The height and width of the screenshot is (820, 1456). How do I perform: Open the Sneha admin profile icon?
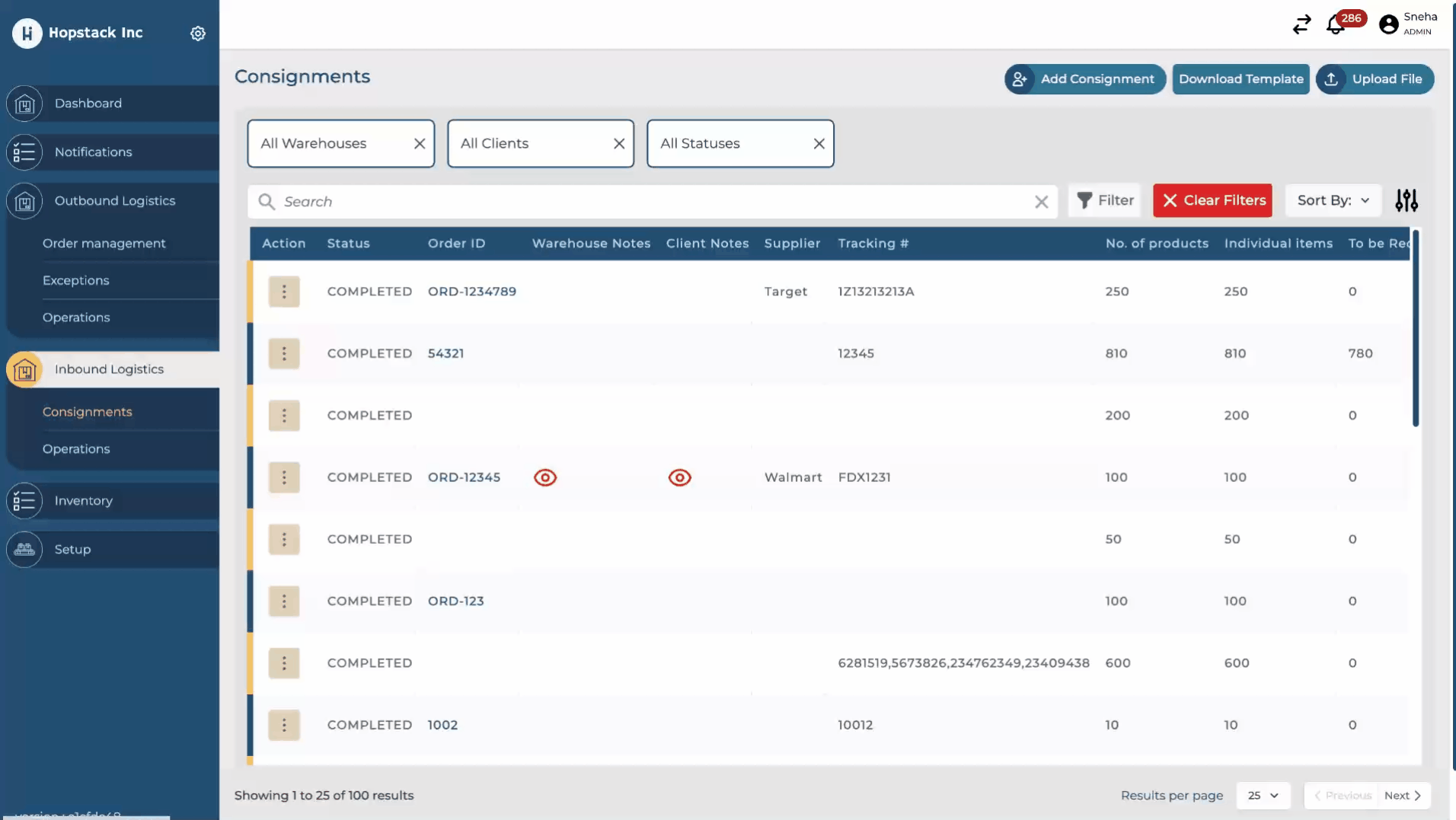coord(1388,25)
